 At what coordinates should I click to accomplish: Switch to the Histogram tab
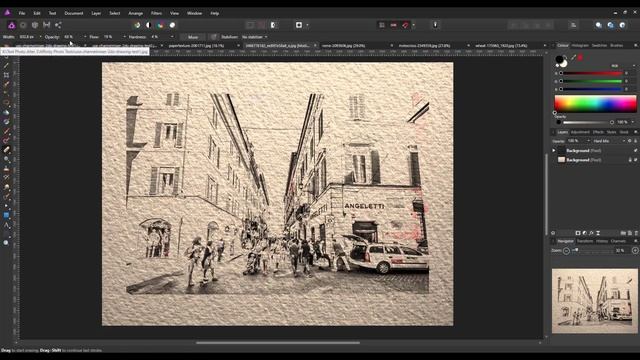(580, 45)
